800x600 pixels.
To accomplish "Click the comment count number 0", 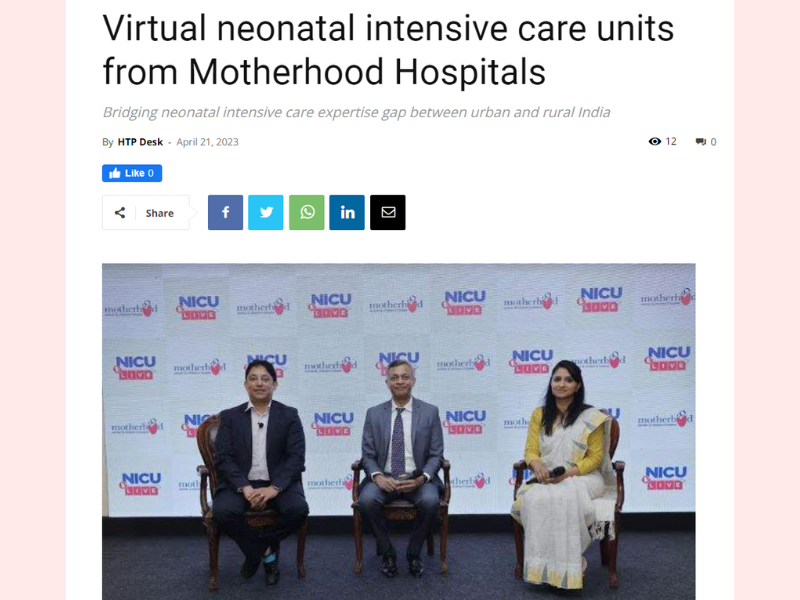I will (713, 142).
